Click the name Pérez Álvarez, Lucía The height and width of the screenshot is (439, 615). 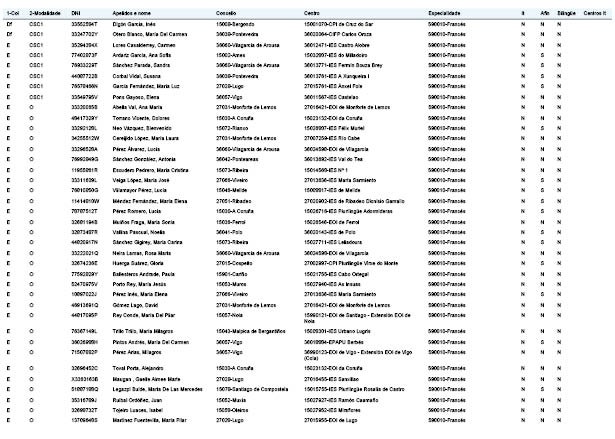(136, 149)
